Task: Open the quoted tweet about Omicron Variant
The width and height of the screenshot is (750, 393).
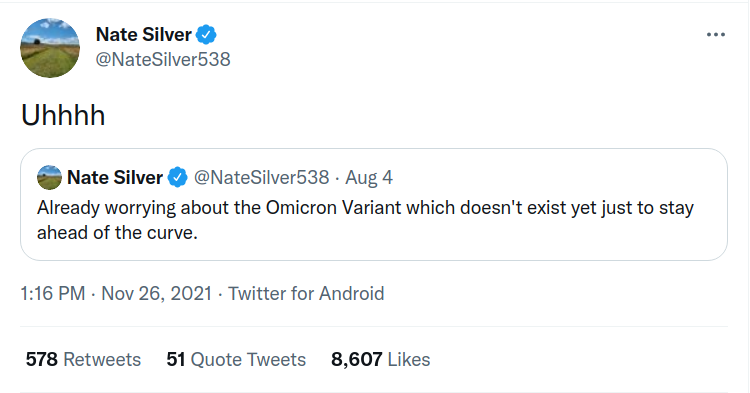Action: pos(374,205)
